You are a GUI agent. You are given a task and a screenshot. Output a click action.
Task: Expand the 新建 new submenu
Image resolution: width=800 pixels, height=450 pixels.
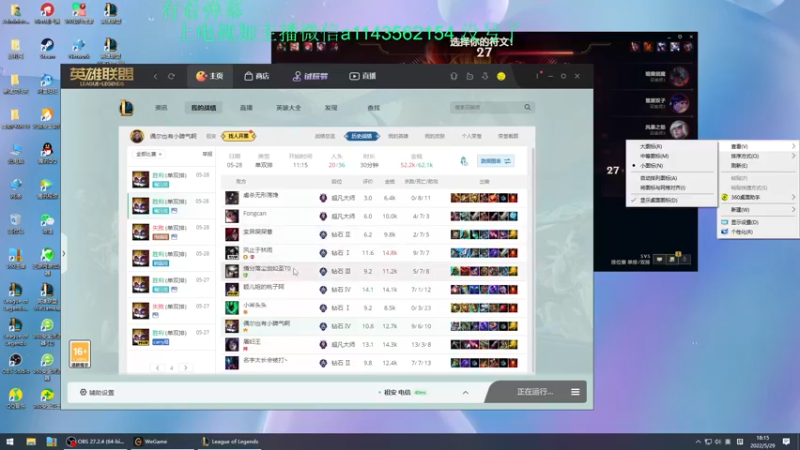tap(759, 210)
